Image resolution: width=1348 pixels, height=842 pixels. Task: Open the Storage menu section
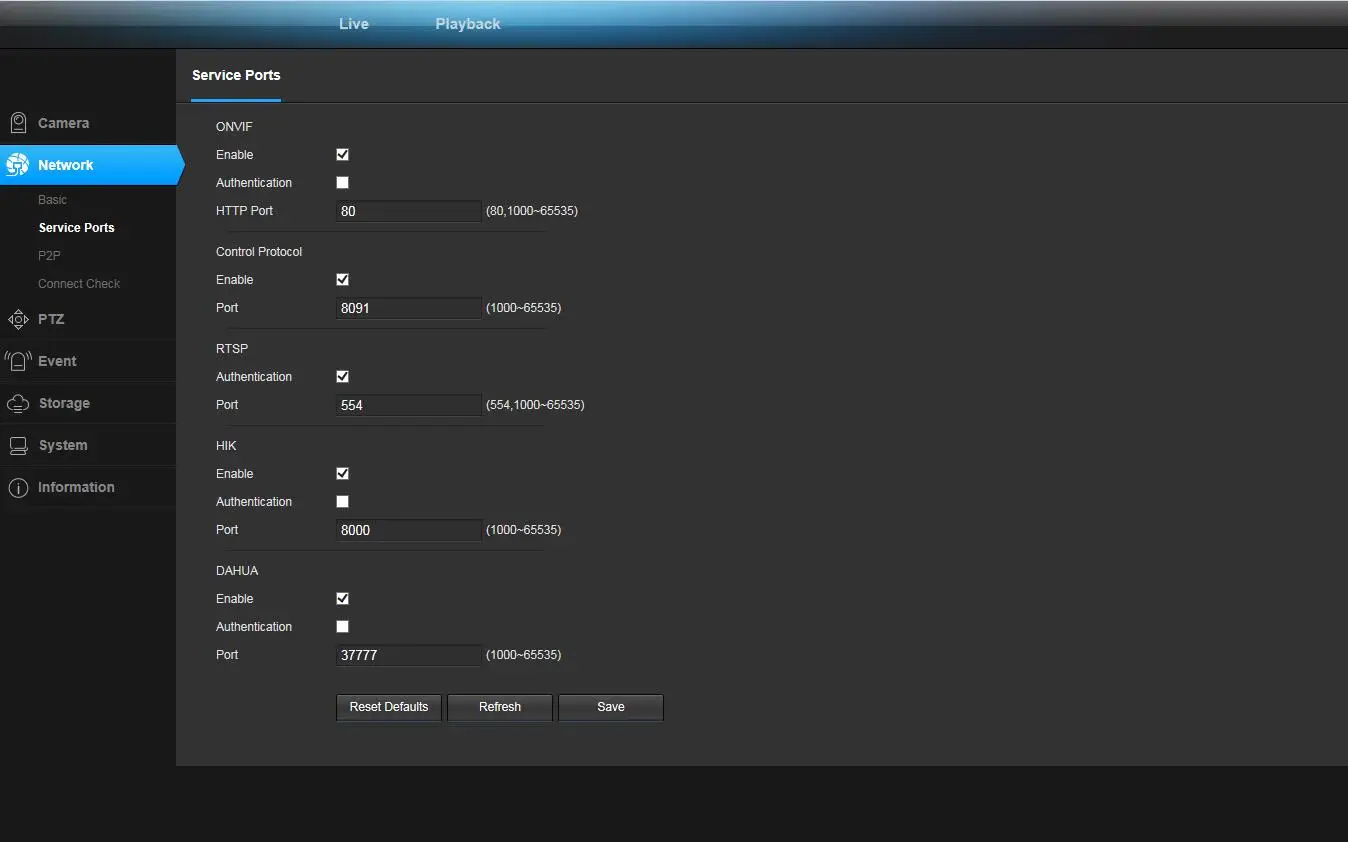point(88,403)
